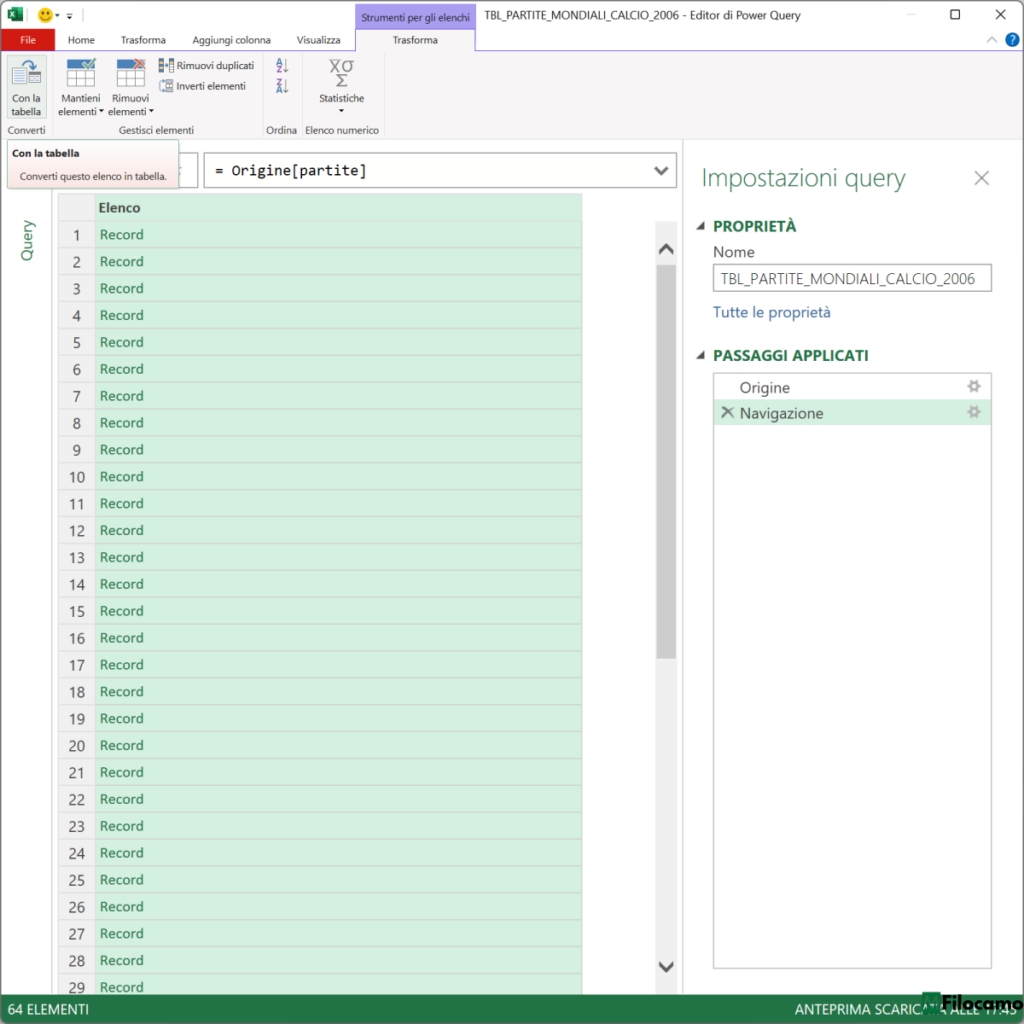Open Aggiungi colonna tab
The width and height of the screenshot is (1024, 1024).
[231, 40]
